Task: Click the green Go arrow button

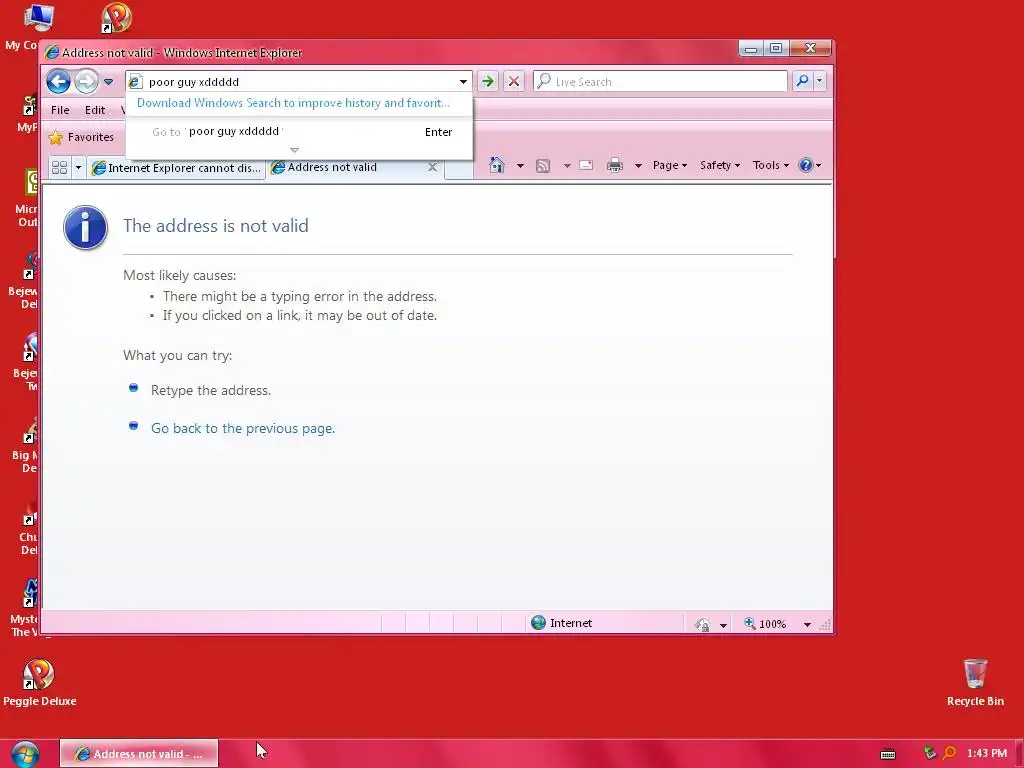Action: click(488, 82)
